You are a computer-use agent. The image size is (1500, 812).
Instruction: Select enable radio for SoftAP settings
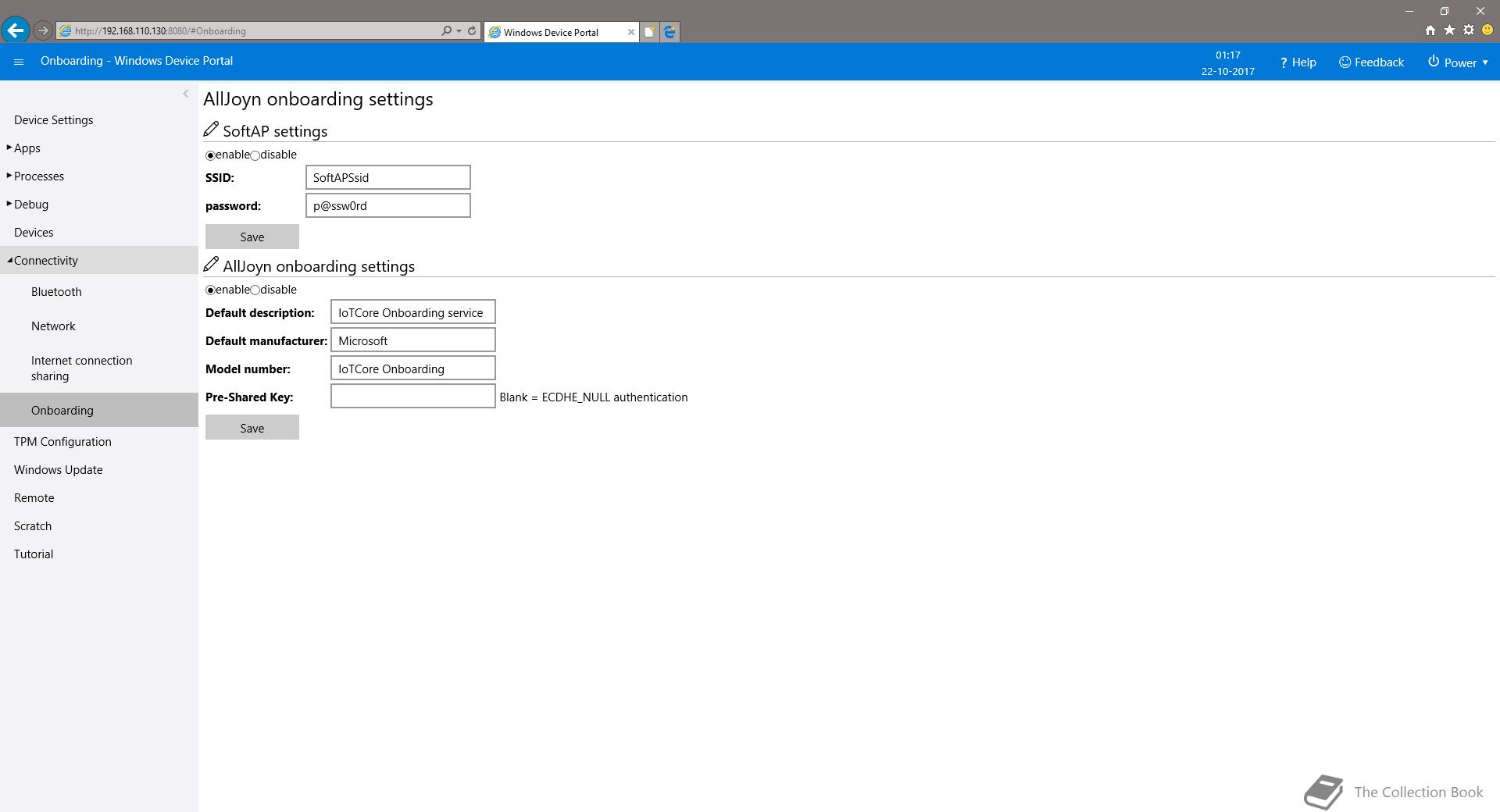pyautogui.click(x=210, y=155)
